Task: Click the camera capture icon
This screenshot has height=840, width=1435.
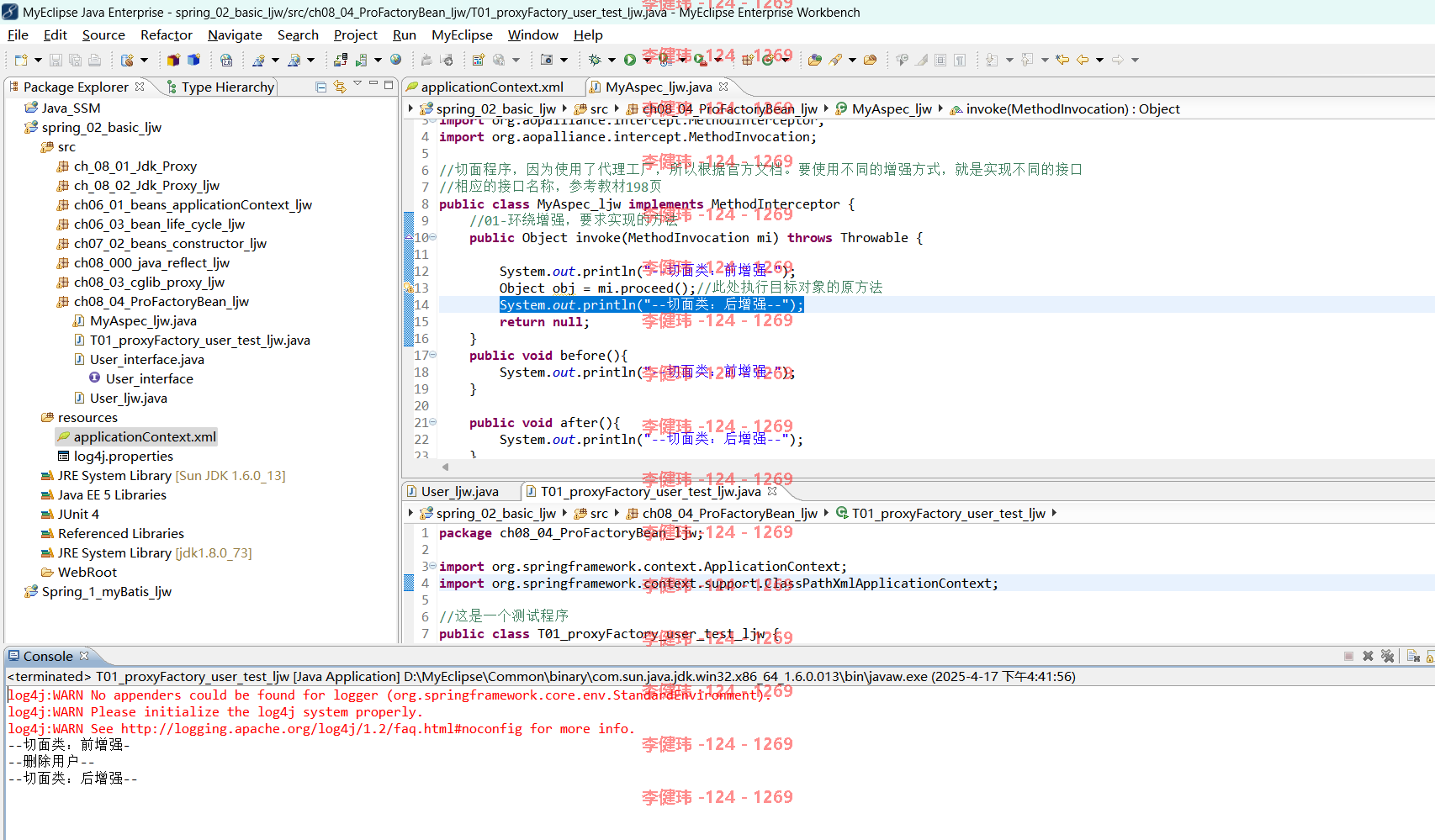Action: [547, 60]
